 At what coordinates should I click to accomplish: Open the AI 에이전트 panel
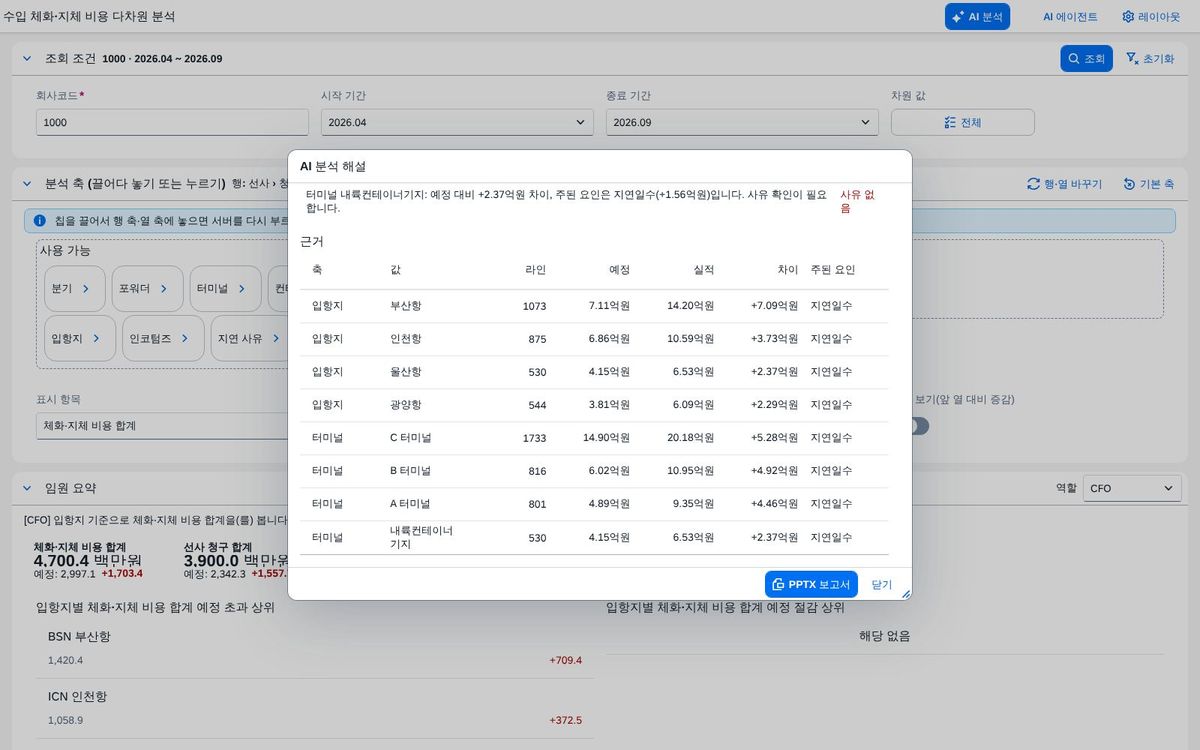(1070, 17)
